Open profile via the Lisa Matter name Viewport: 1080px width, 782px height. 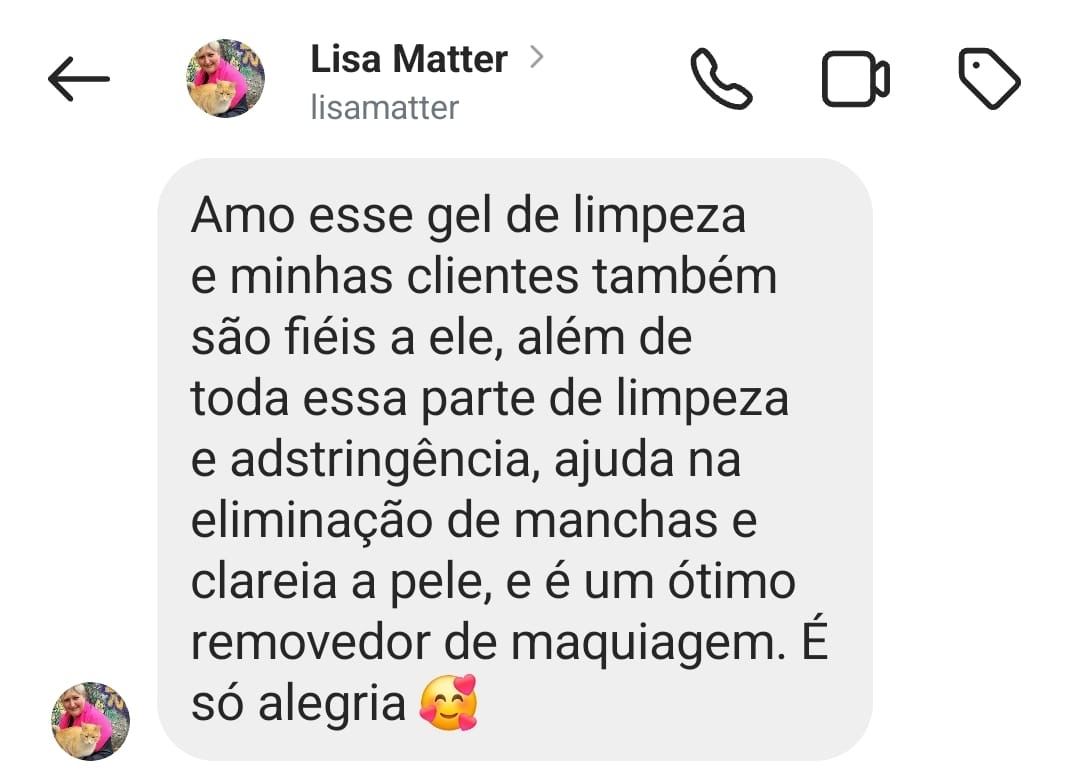click(x=409, y=59)
